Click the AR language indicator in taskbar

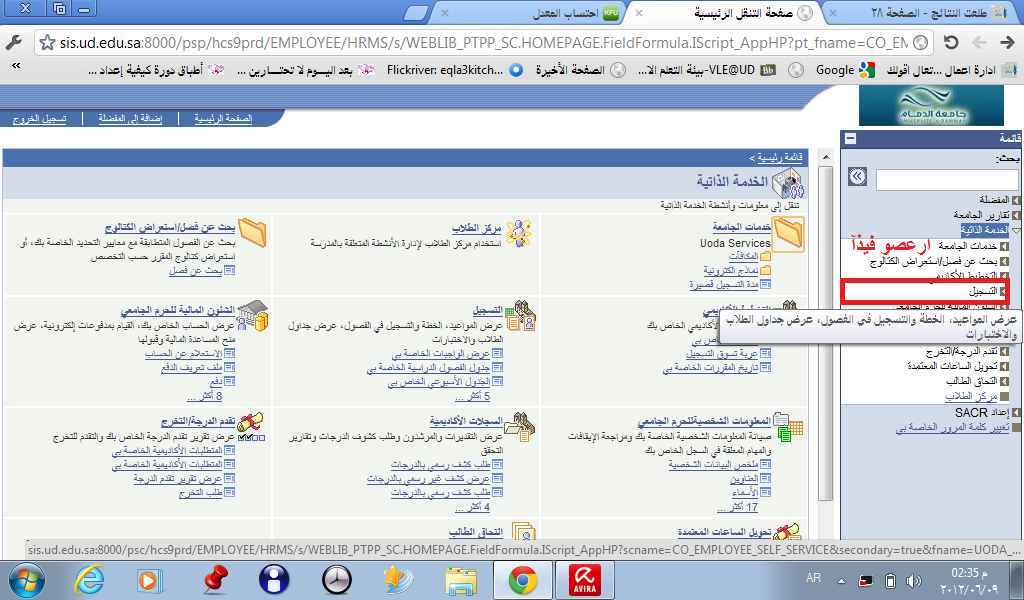pyautogui.click(x=813, y=578)
